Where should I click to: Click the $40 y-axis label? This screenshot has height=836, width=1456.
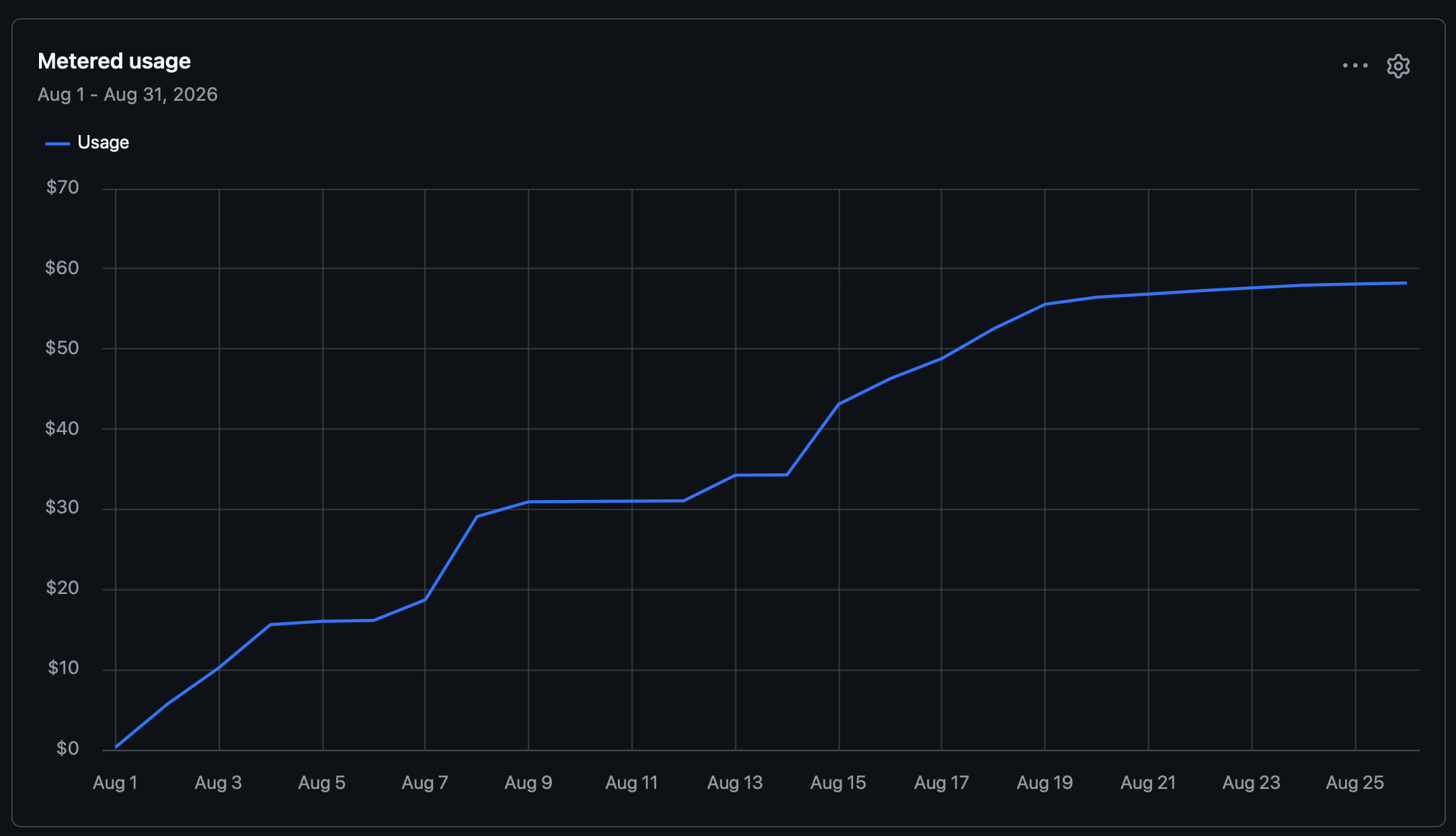click(x=62, y=429)
